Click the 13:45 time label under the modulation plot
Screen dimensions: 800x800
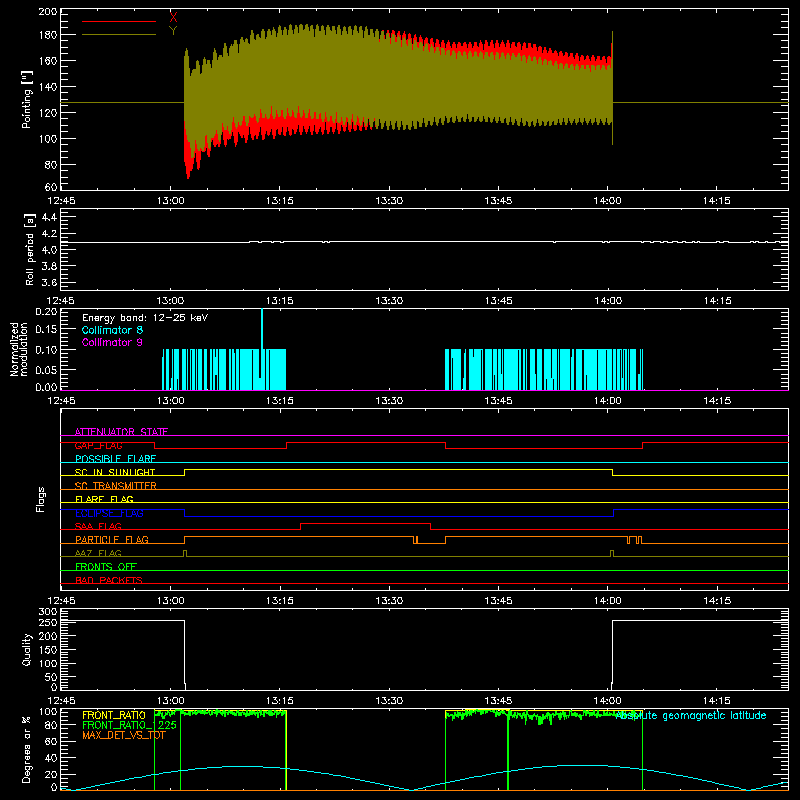click(x=498, y=401)
